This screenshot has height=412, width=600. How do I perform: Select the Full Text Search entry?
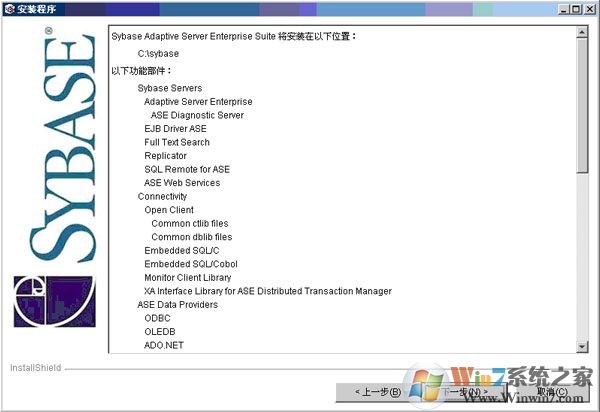click(177, 142)
